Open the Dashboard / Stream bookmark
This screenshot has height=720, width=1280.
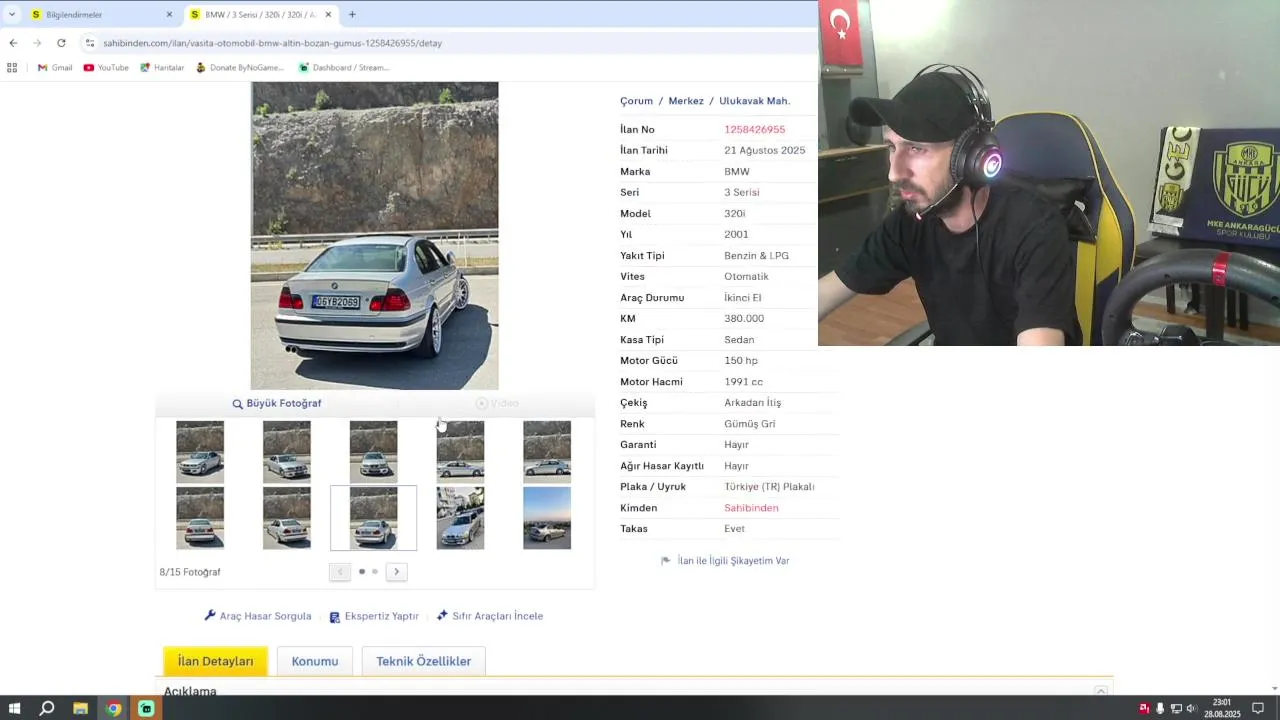click(x=344, y=68)
